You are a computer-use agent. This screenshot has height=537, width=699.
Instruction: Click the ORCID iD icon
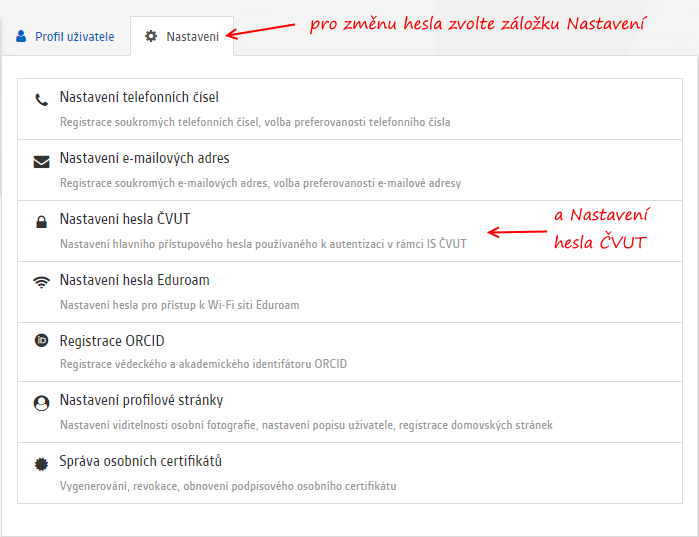pyautogui.click(x=41, y=341)
